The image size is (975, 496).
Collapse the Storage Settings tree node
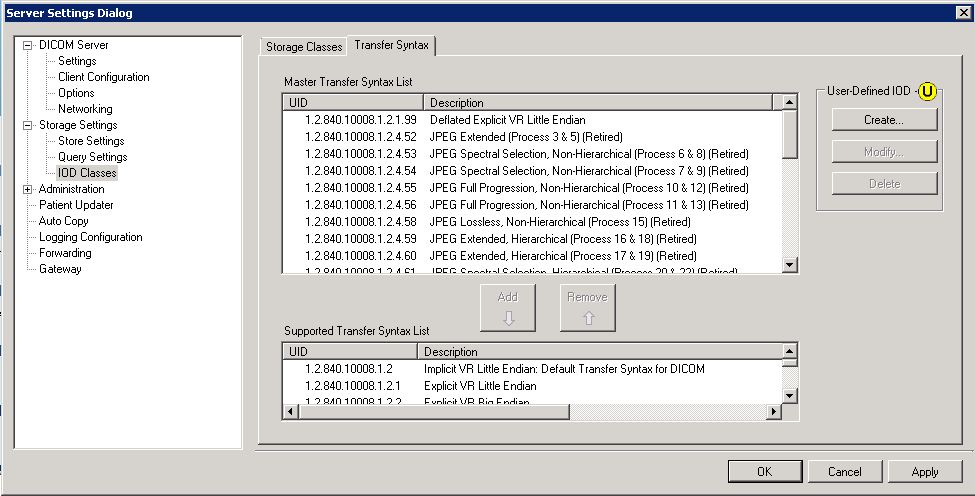(x=29, y=125)
